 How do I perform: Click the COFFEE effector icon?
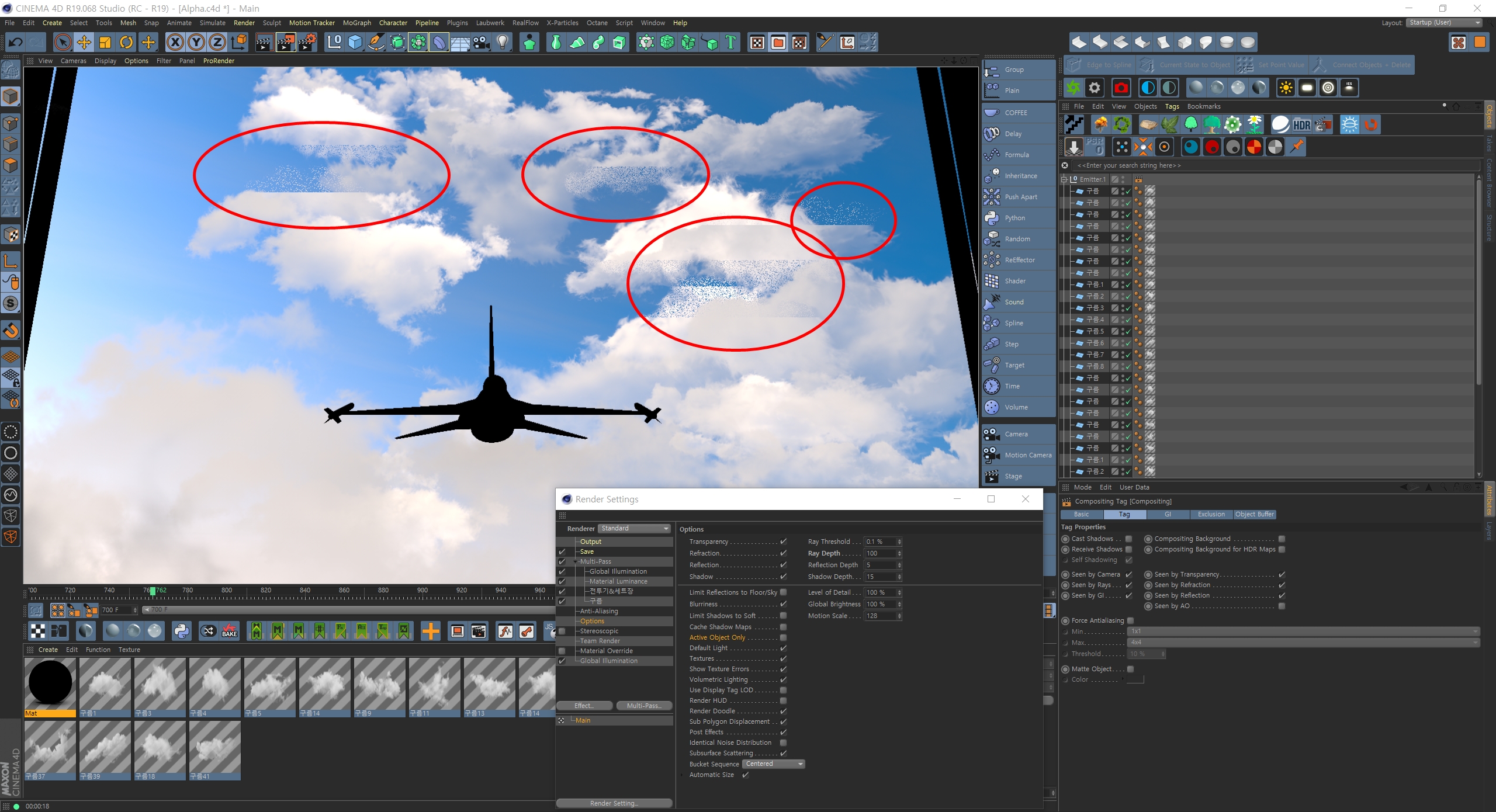(992, 113)
